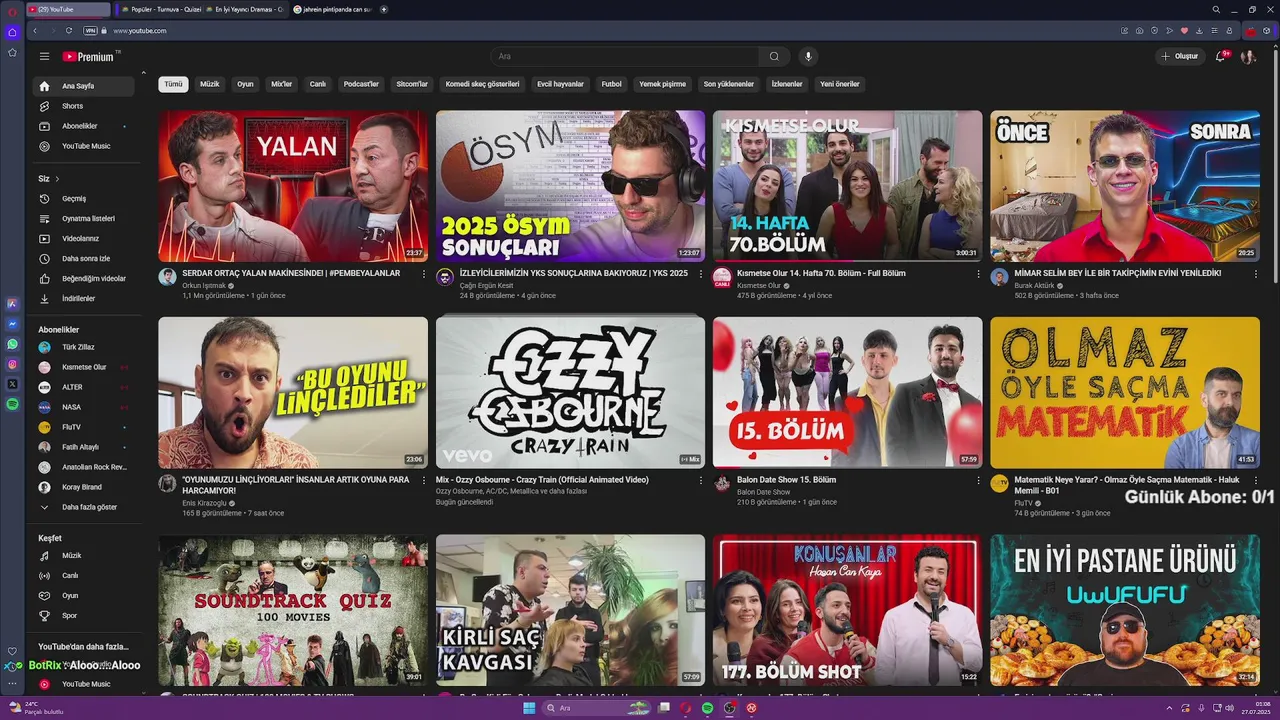
Task: Click the YouTube Premium logo
Action: coord(89,57)
